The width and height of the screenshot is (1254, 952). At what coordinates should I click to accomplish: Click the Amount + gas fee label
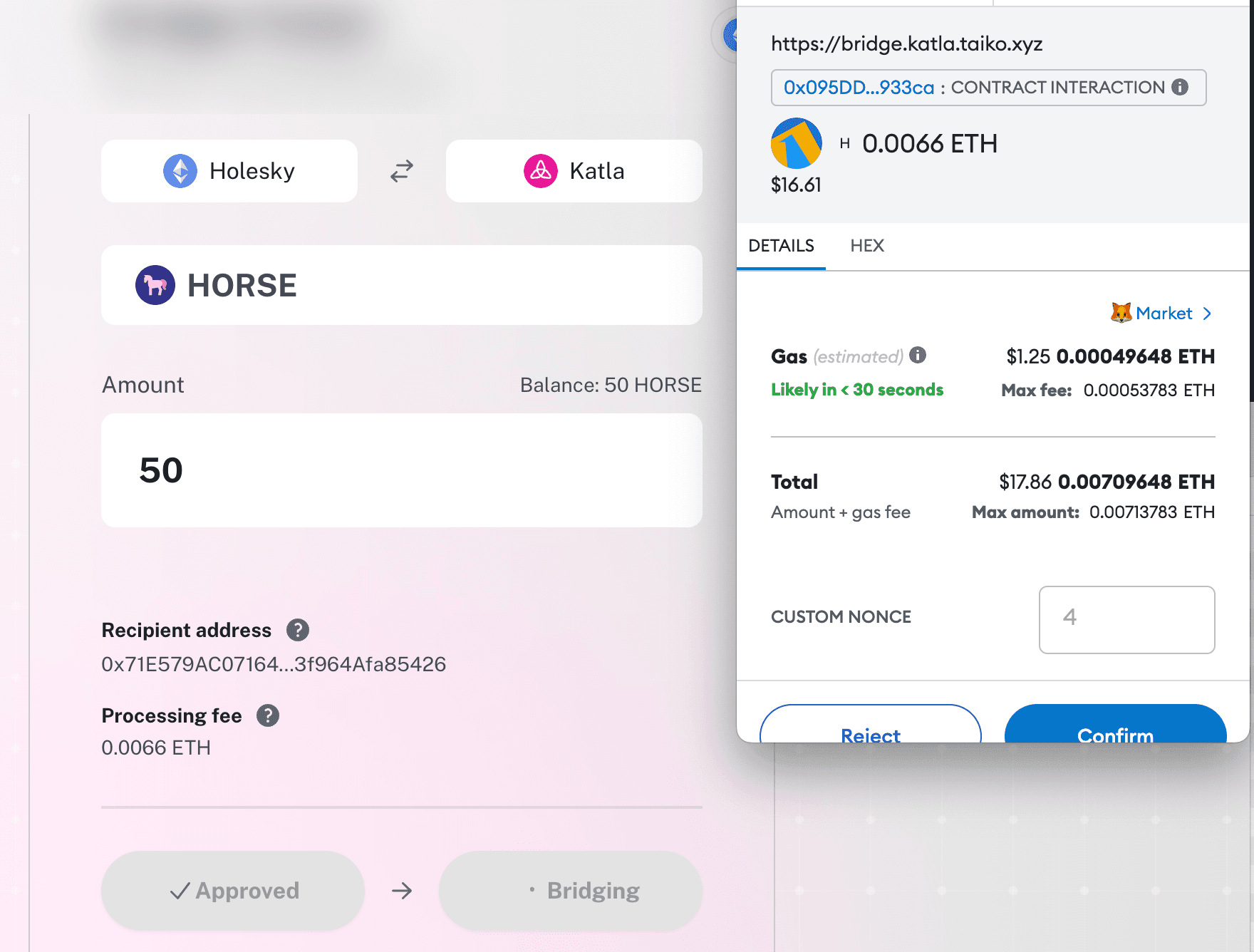(x=841, y=512)
